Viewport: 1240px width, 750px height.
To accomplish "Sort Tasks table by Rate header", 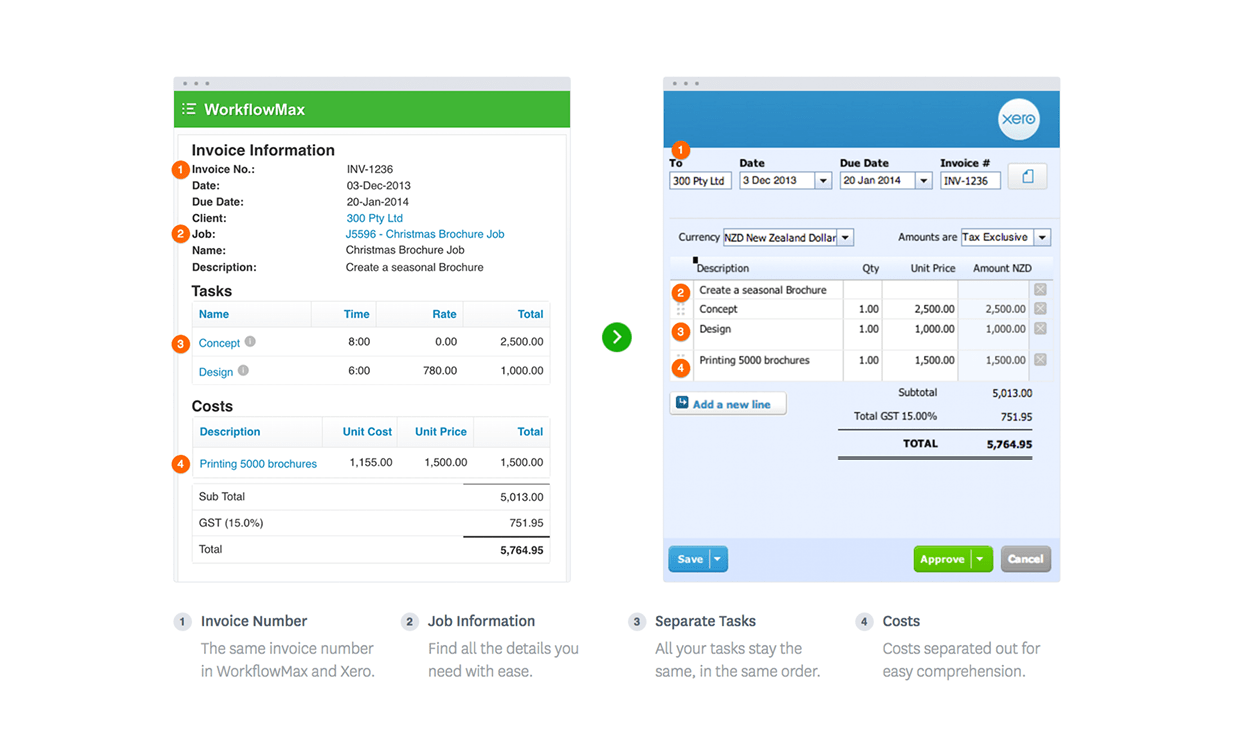I will pyautogui.click(x=444, y=314).
